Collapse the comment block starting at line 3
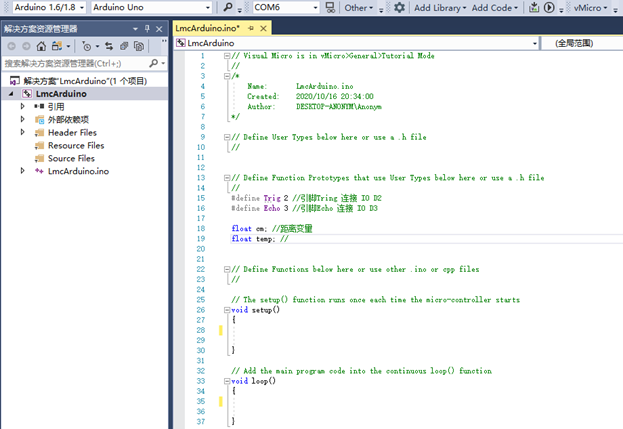 [227, 76]
